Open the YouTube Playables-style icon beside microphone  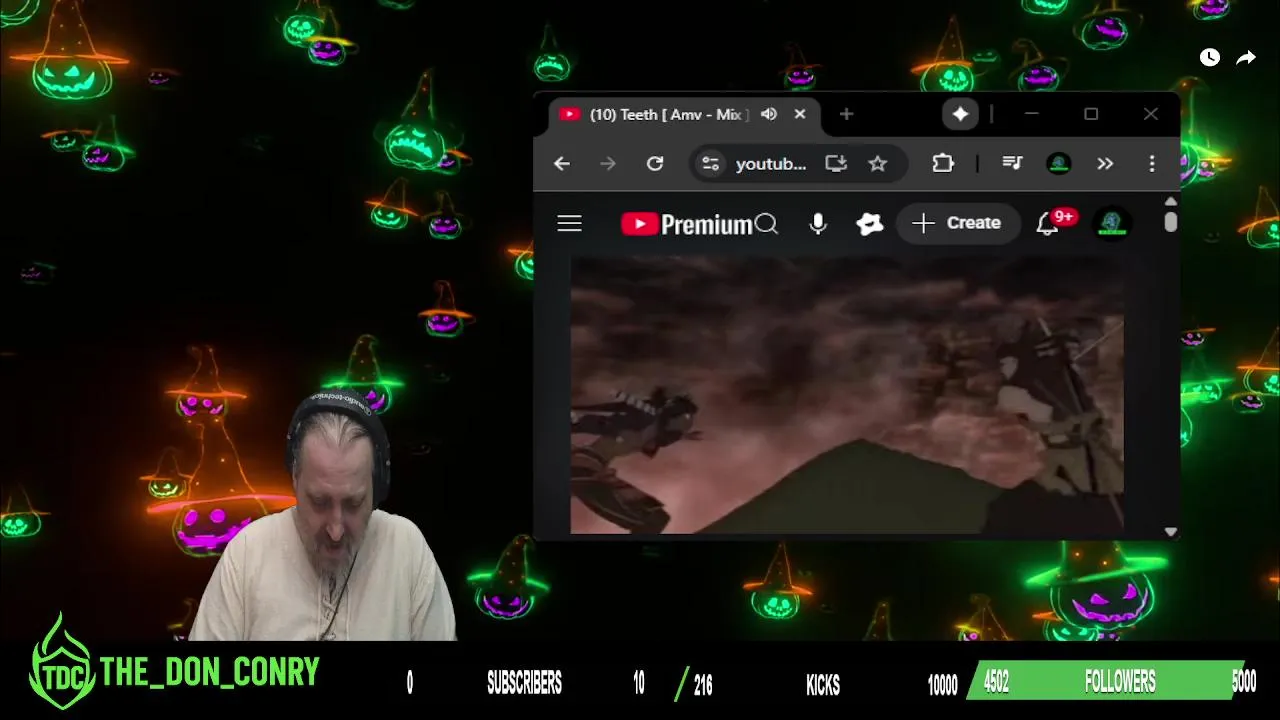pos(870,224)
